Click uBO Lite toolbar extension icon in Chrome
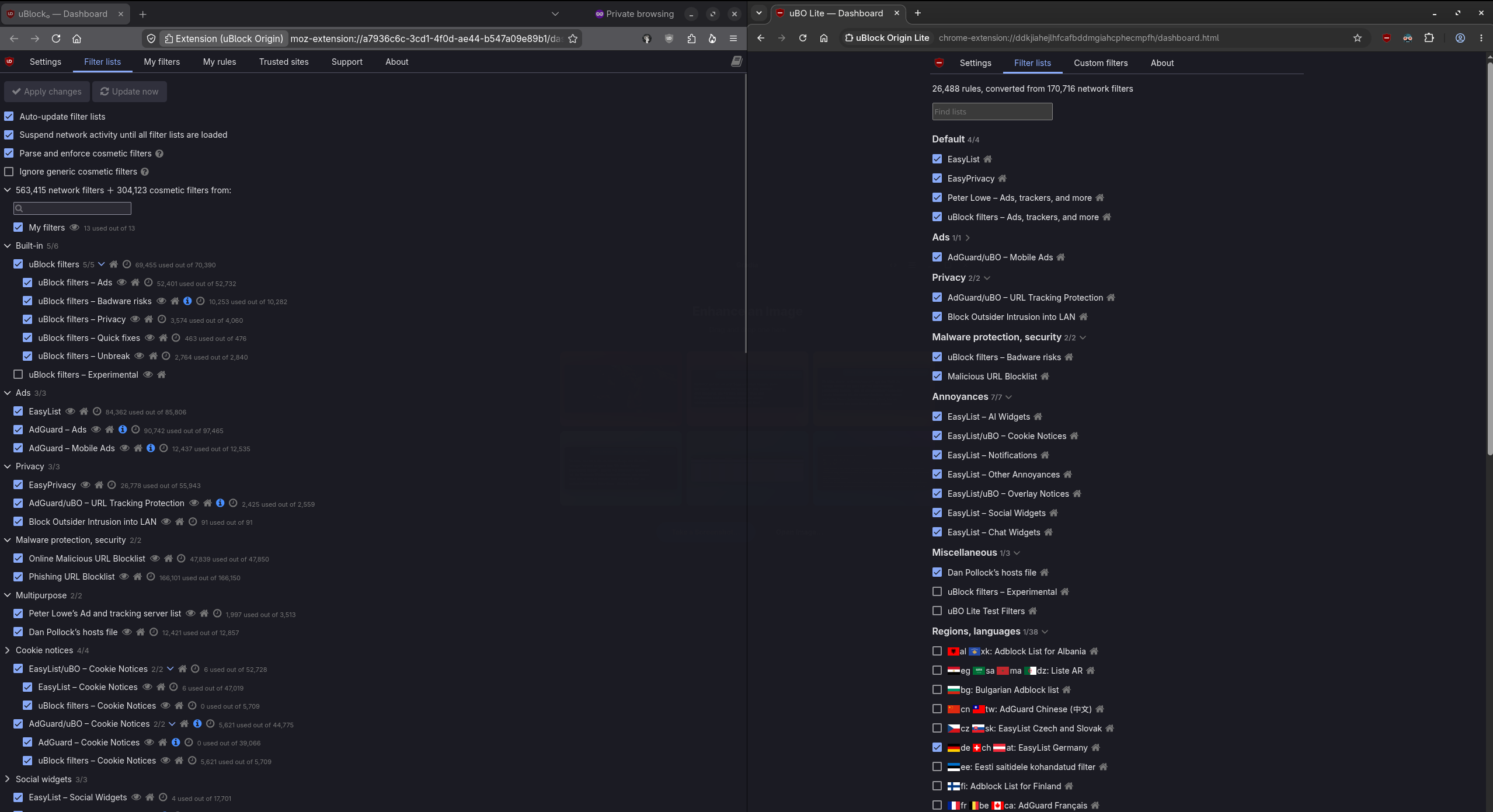 click(x=1387, y=38)
